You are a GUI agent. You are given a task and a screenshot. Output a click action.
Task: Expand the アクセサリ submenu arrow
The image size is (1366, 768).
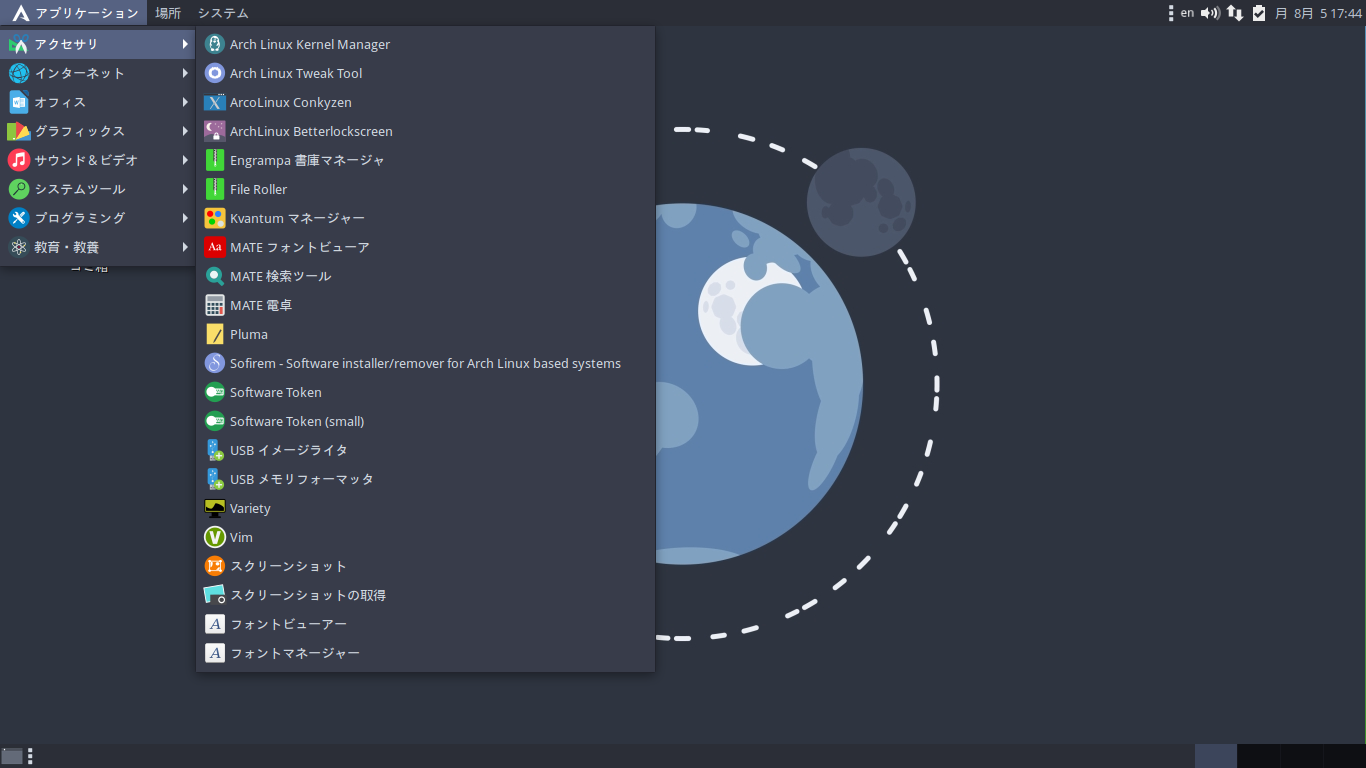(x=185, y=44)
